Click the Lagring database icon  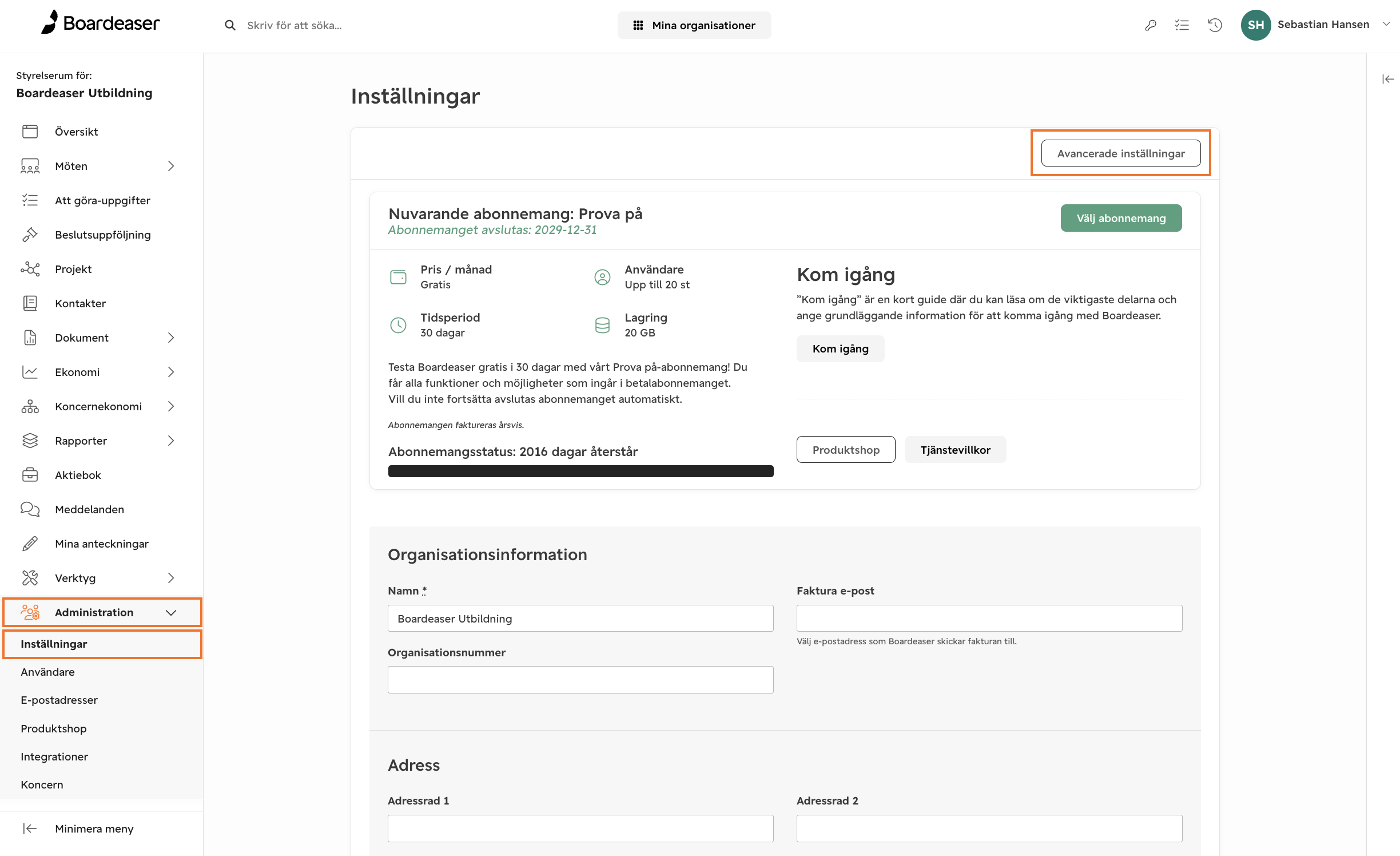602,325
